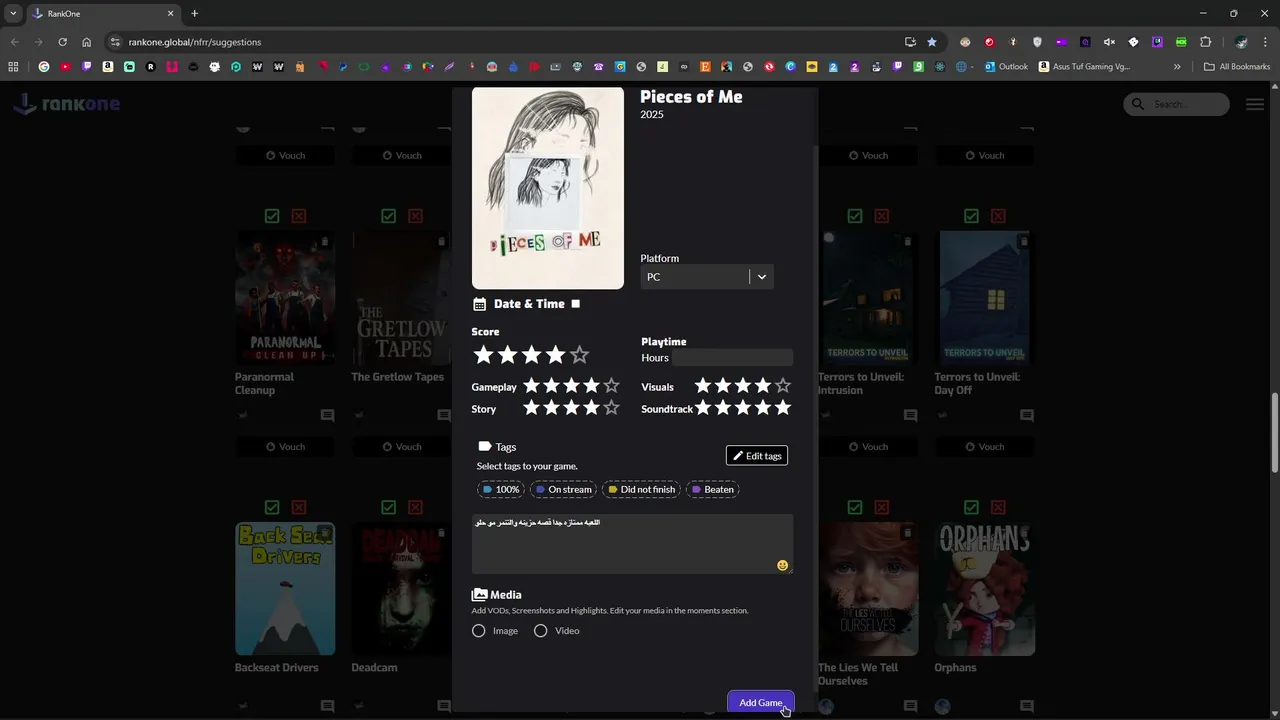Open the browser Extensions puzzle icon
Viewport: 1280px width, 720px height.
coord(1205,42)
